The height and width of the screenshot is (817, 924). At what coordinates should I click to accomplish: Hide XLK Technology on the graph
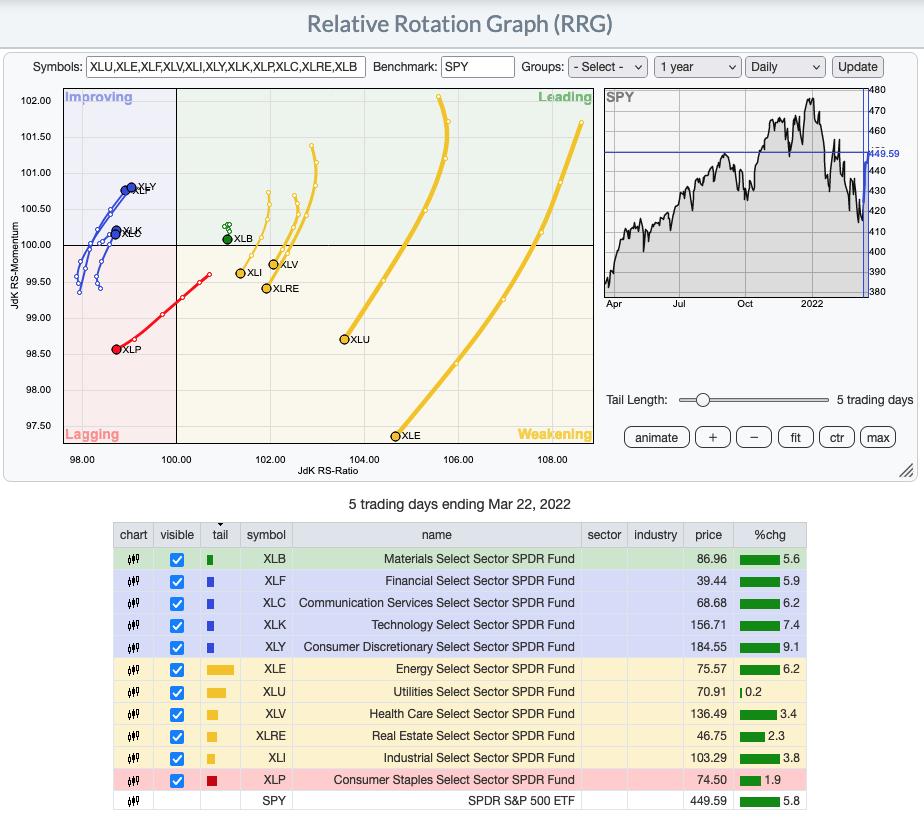177,625
